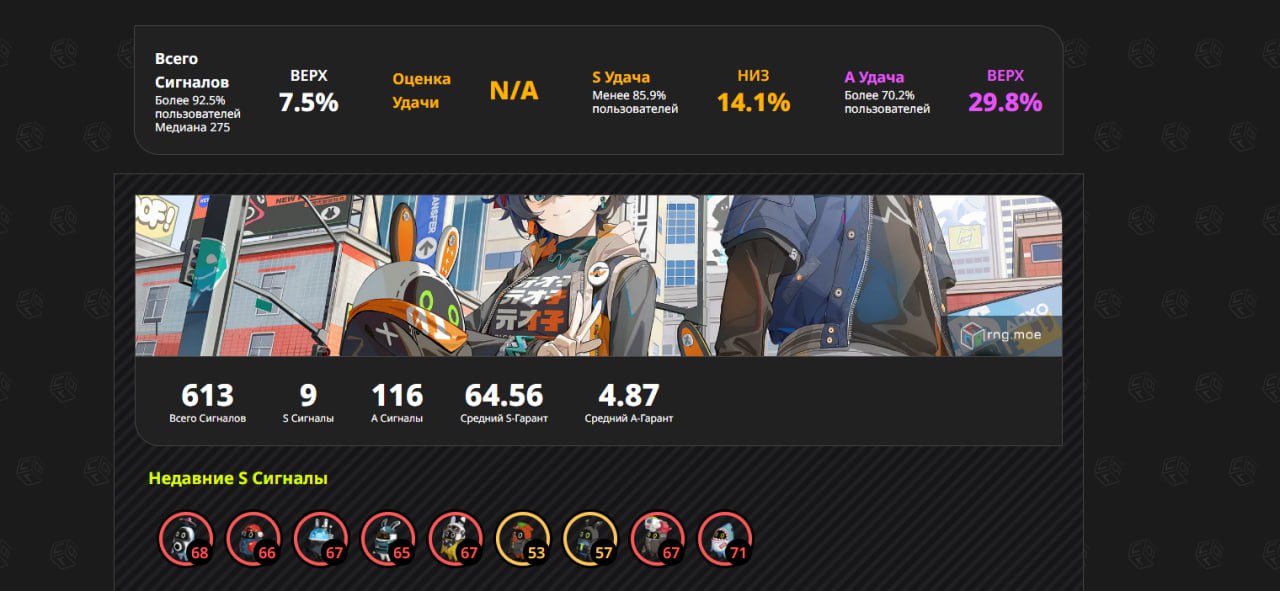The image size is (1280, 591).
Task: Select the yellow-raincoat Bangboo showing 67
Action: click(456, 539)
